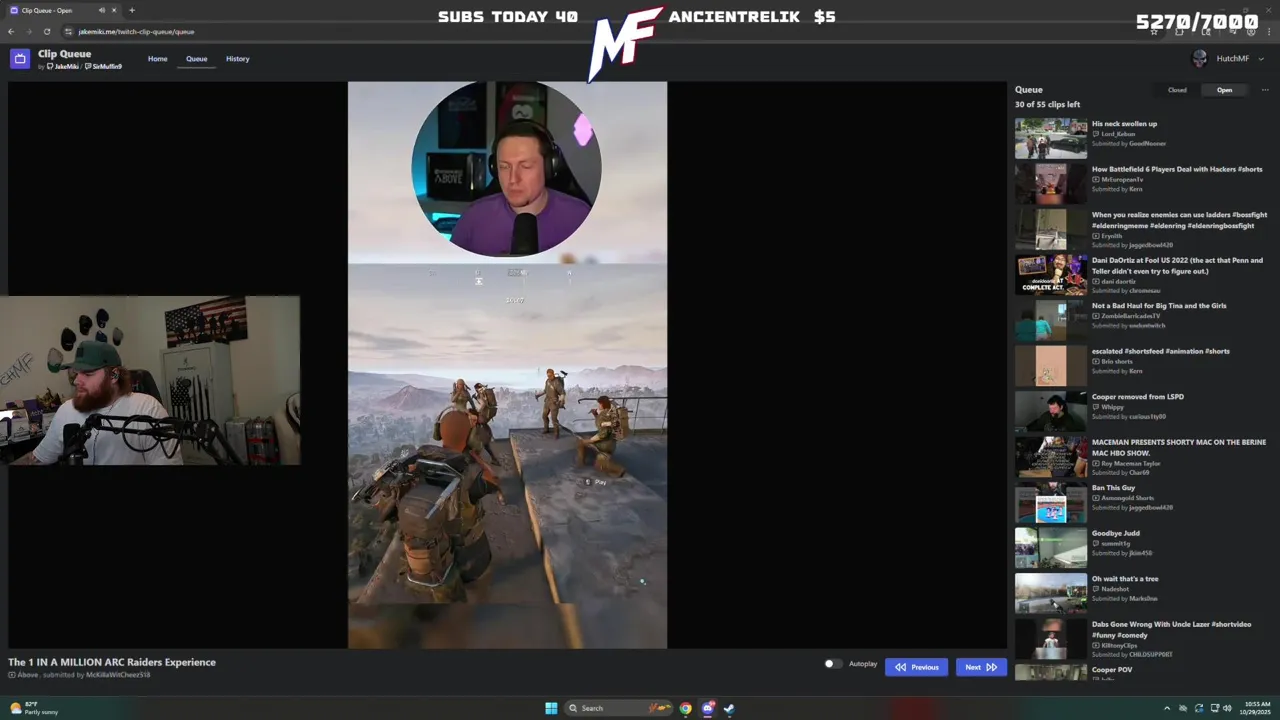Image resolution: width=1280 pixels, height=720 pixels.
Task: Open 'MACEMAN PRESENTS SHORTY MAC' clip thumbnail
Action: (1051, 457)
